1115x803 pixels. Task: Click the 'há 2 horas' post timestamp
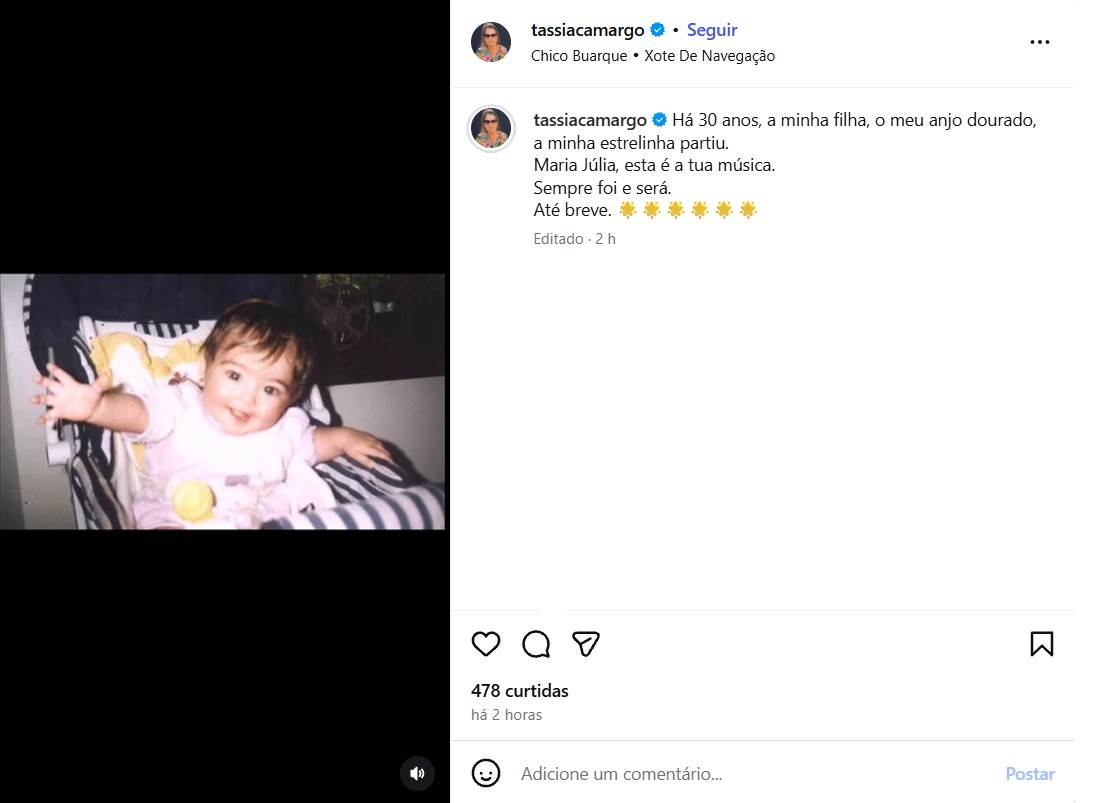click(x=506, y=715)
